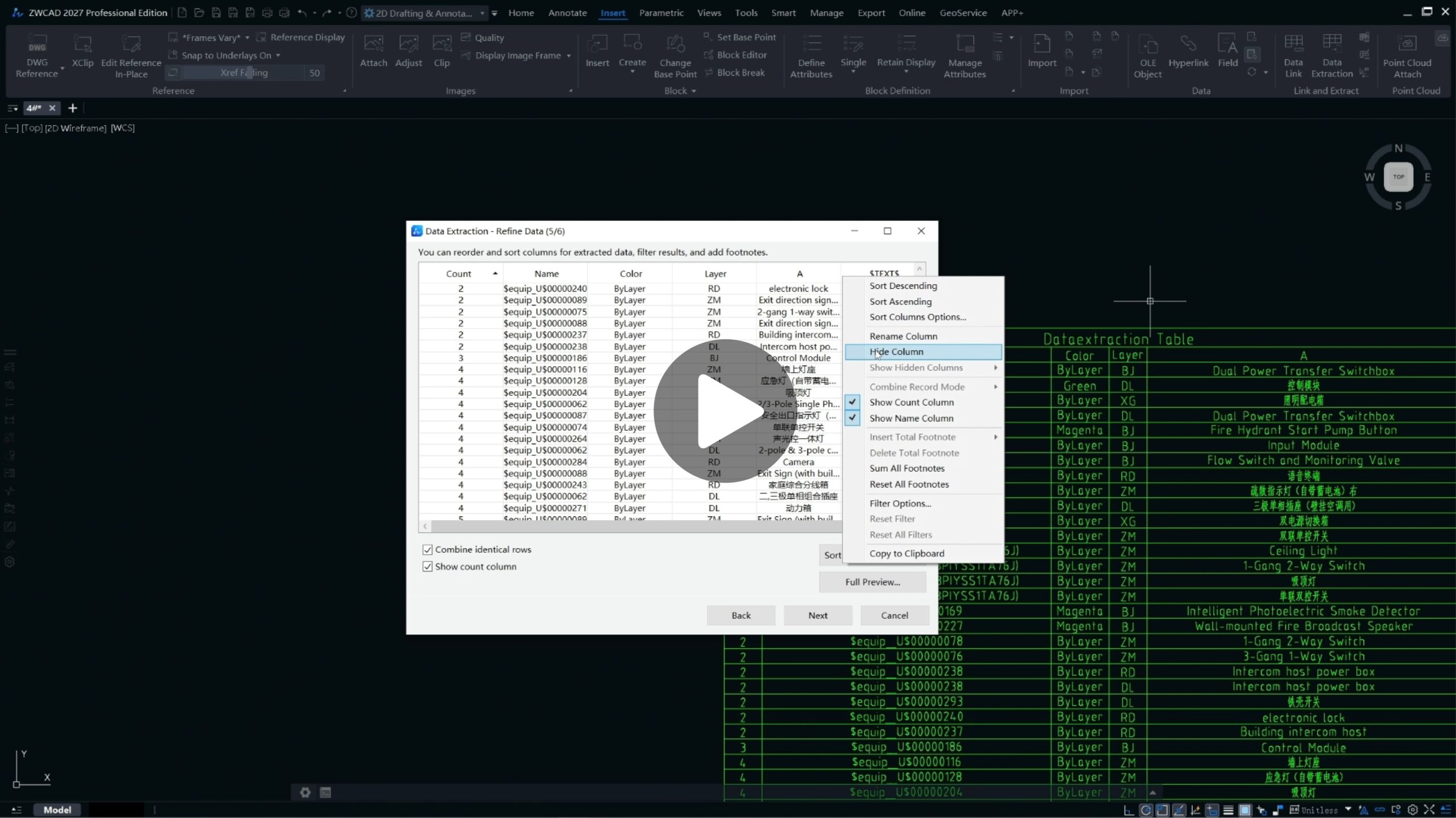The height and width of the screenshot is (818, 1456).
Task: Toggle Show Name Column menu option
Action: [x=911, y=418]
